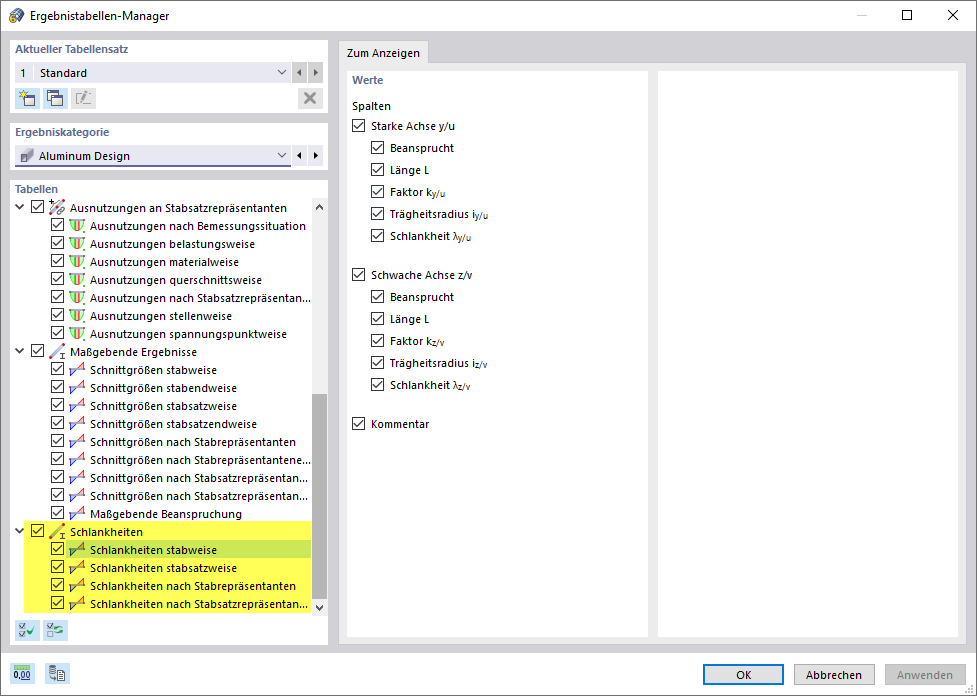Click icon of Ausnutzungen materialweise
The height and width of the screenshot is (696, 977).
(x=77, y=262)
